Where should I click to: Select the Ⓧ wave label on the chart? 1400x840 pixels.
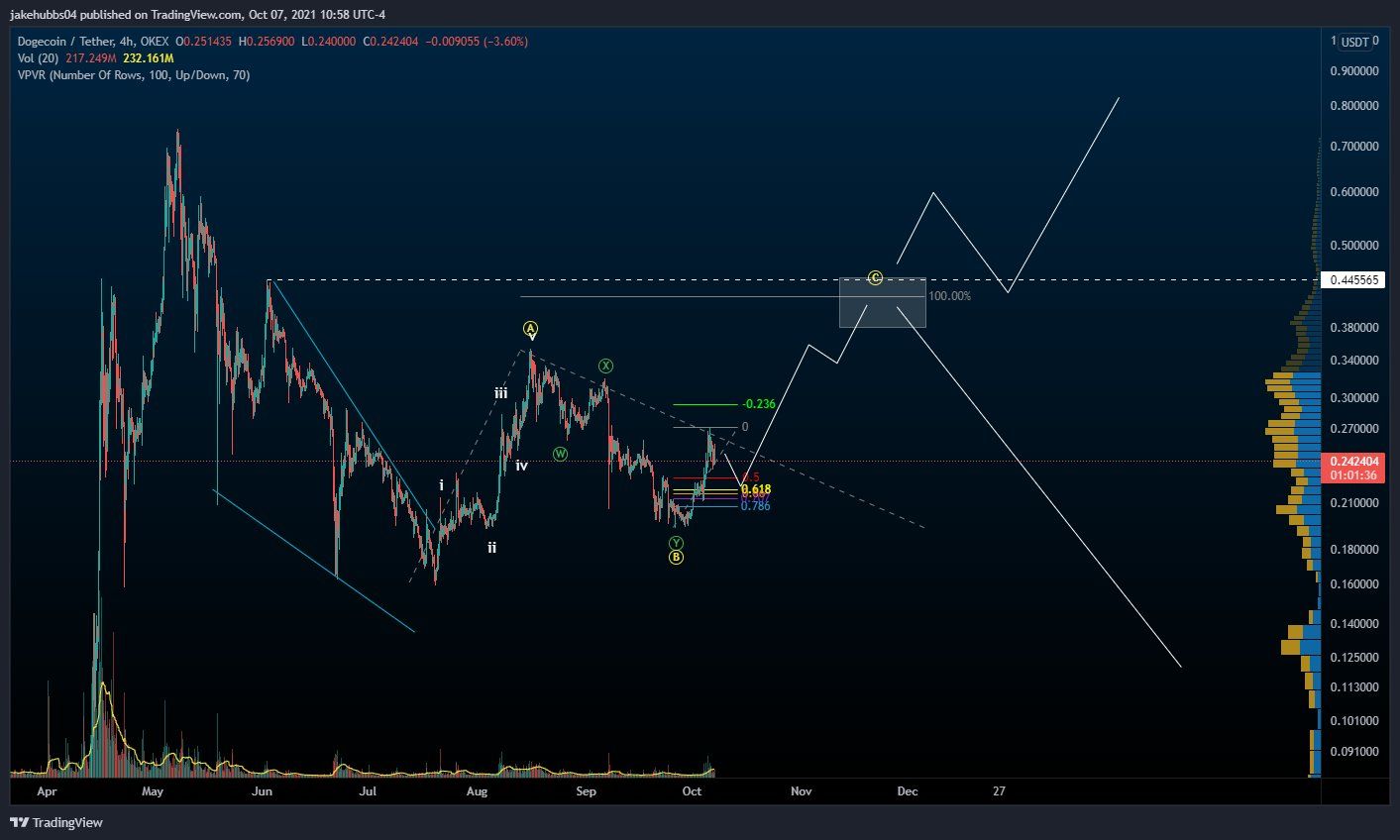607,366
